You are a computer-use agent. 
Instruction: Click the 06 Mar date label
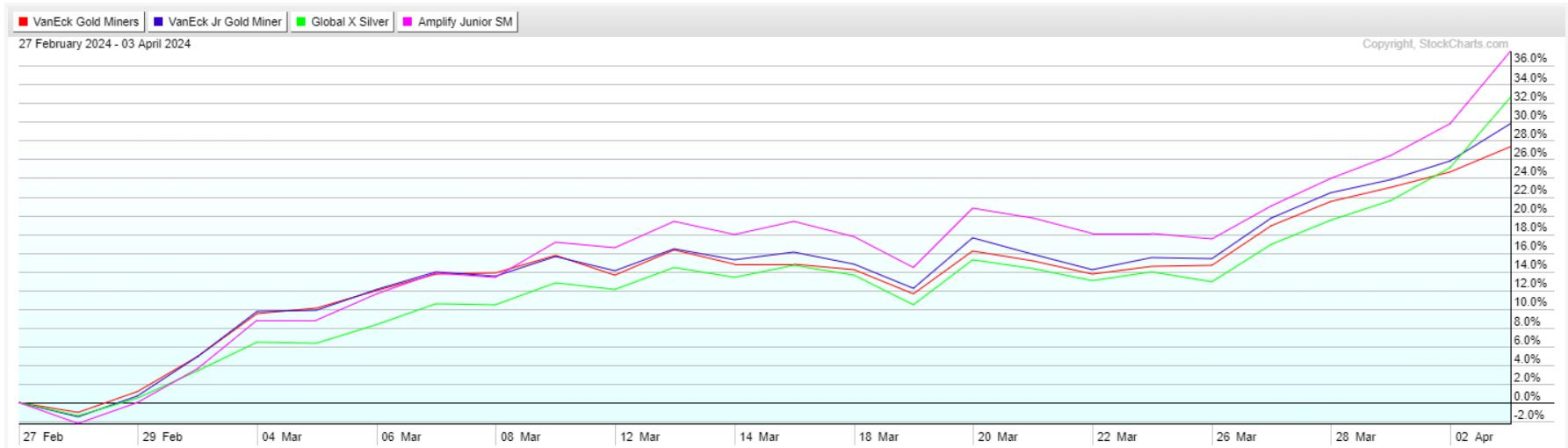click(401, 437)
